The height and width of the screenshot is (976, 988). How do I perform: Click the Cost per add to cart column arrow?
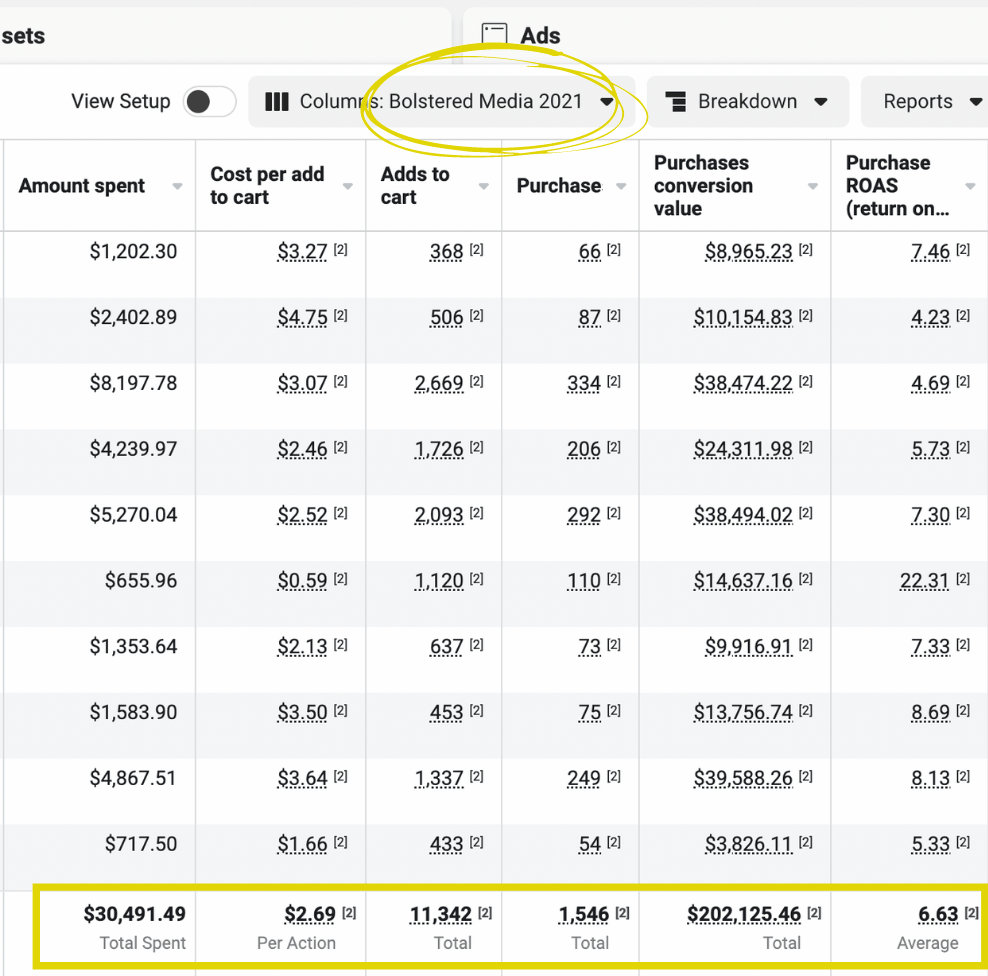tap(348, 186)
